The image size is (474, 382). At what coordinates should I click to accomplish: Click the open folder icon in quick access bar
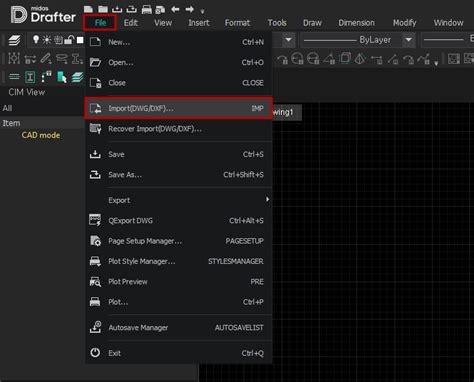click(x=103, y=9)
